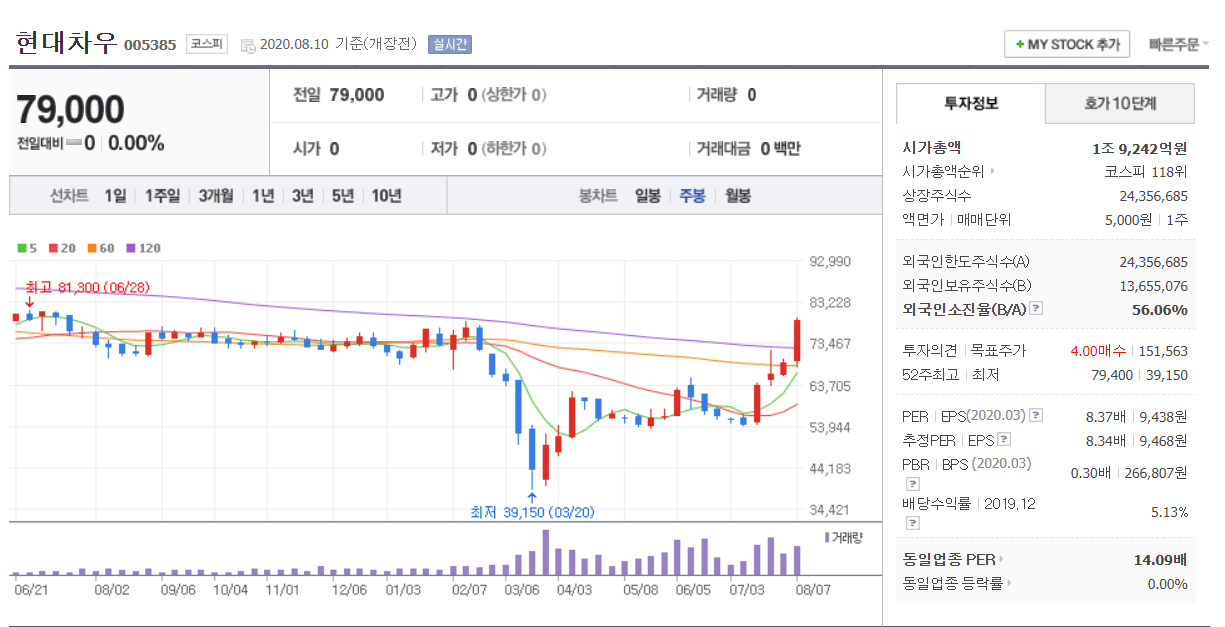Select 5년 line chart period
1225x627 pixels.
click(343, 196)
